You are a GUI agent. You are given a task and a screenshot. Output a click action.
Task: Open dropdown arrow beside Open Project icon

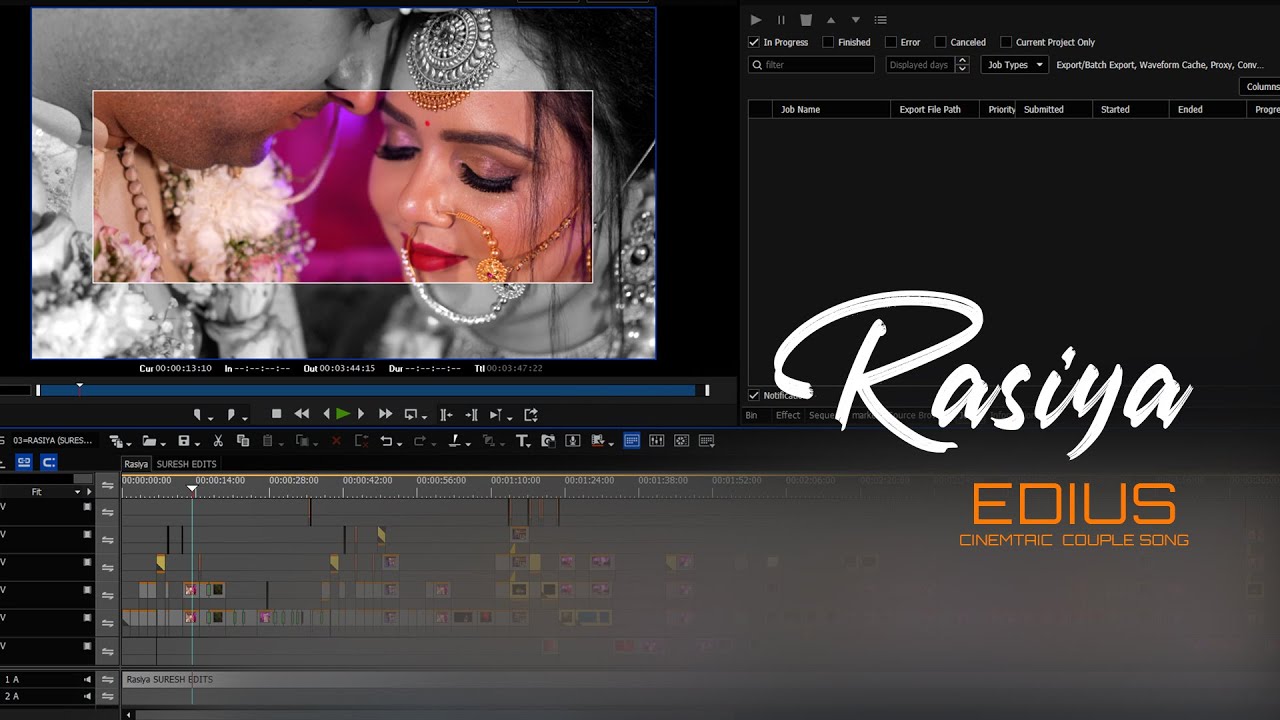click(x=163, y=443)
